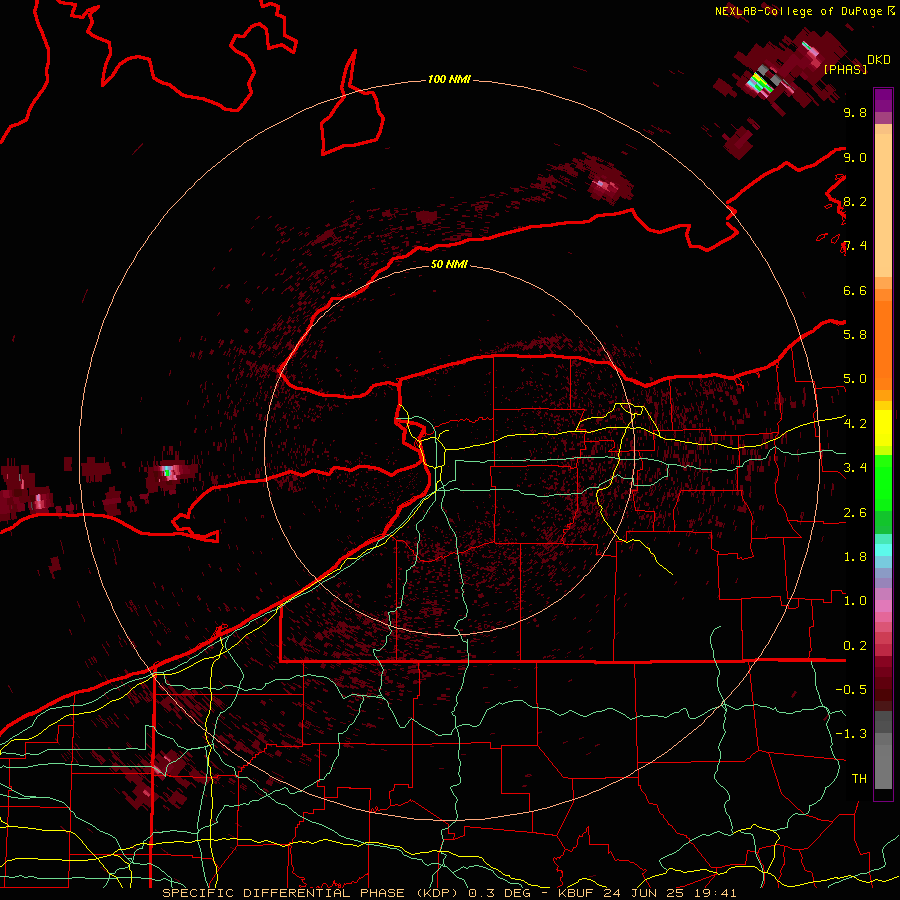Click the 4.2 value on color scale
Image resolution: width=900 pixels, height=900 pixels.
[855, 424]
